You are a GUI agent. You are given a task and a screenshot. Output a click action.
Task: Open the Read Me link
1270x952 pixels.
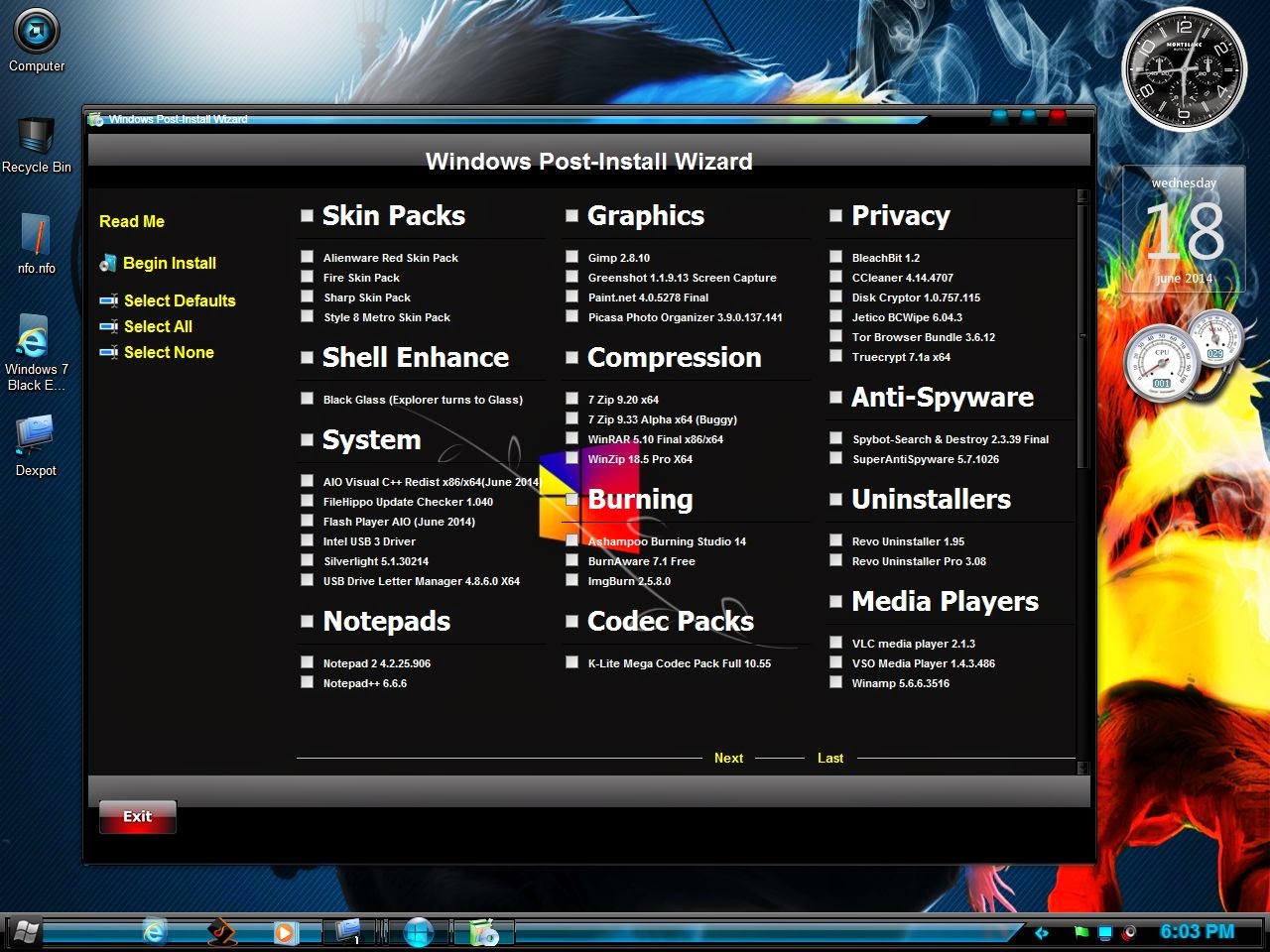(x=132, y=221)
